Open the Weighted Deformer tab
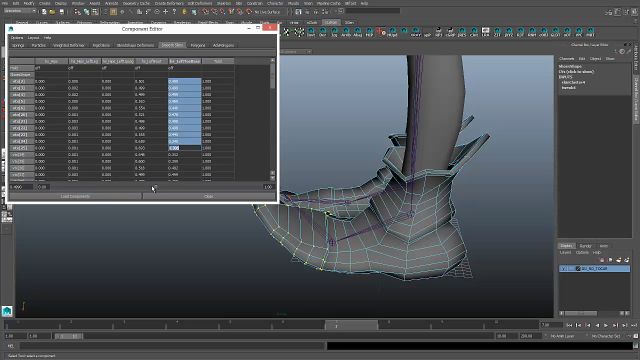This screenshot has height=360, width=640. click(x=69, y=45)
